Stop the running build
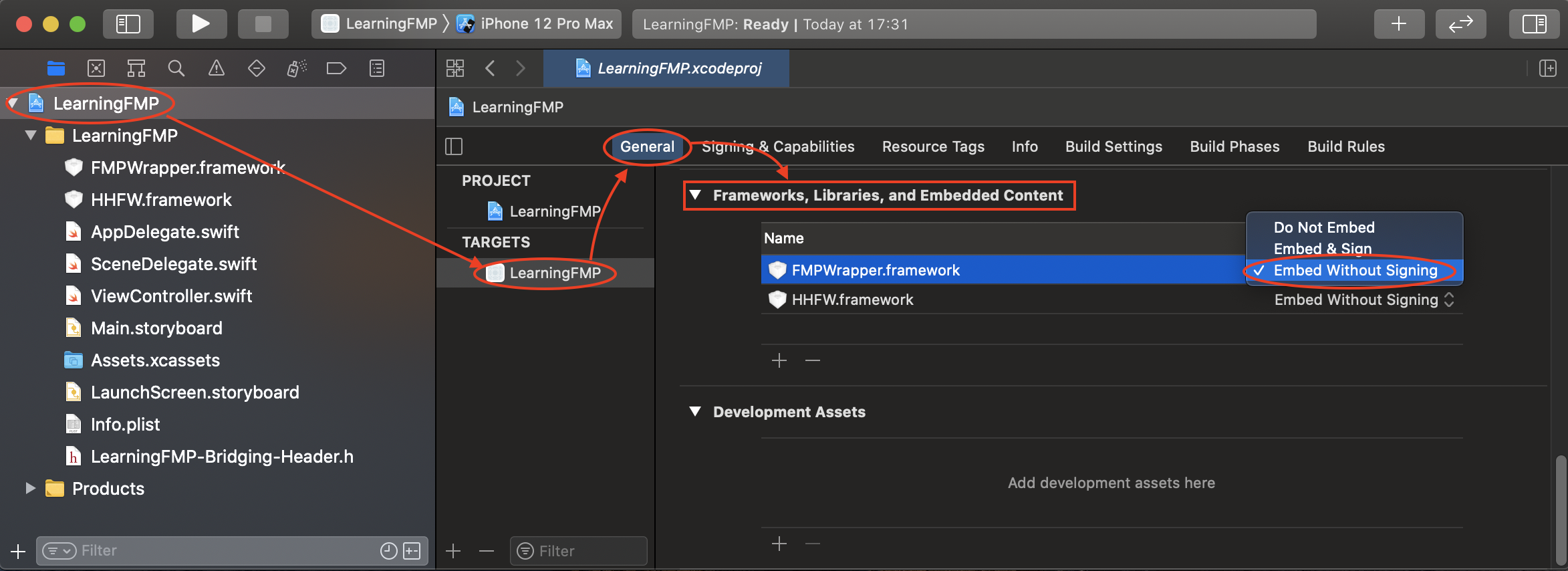Image resolution: width=1568 pixels, height=571 pixels. [x=263, y=24]
